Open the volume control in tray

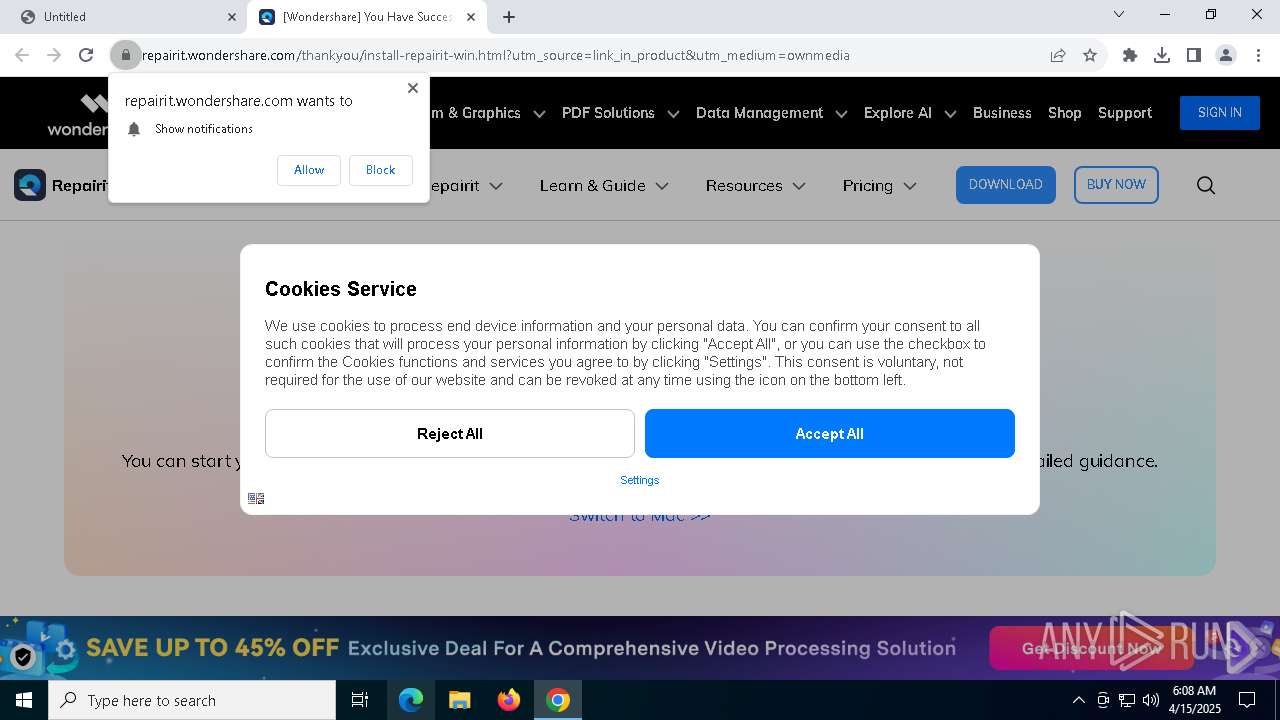click(x=1150, y=700)
